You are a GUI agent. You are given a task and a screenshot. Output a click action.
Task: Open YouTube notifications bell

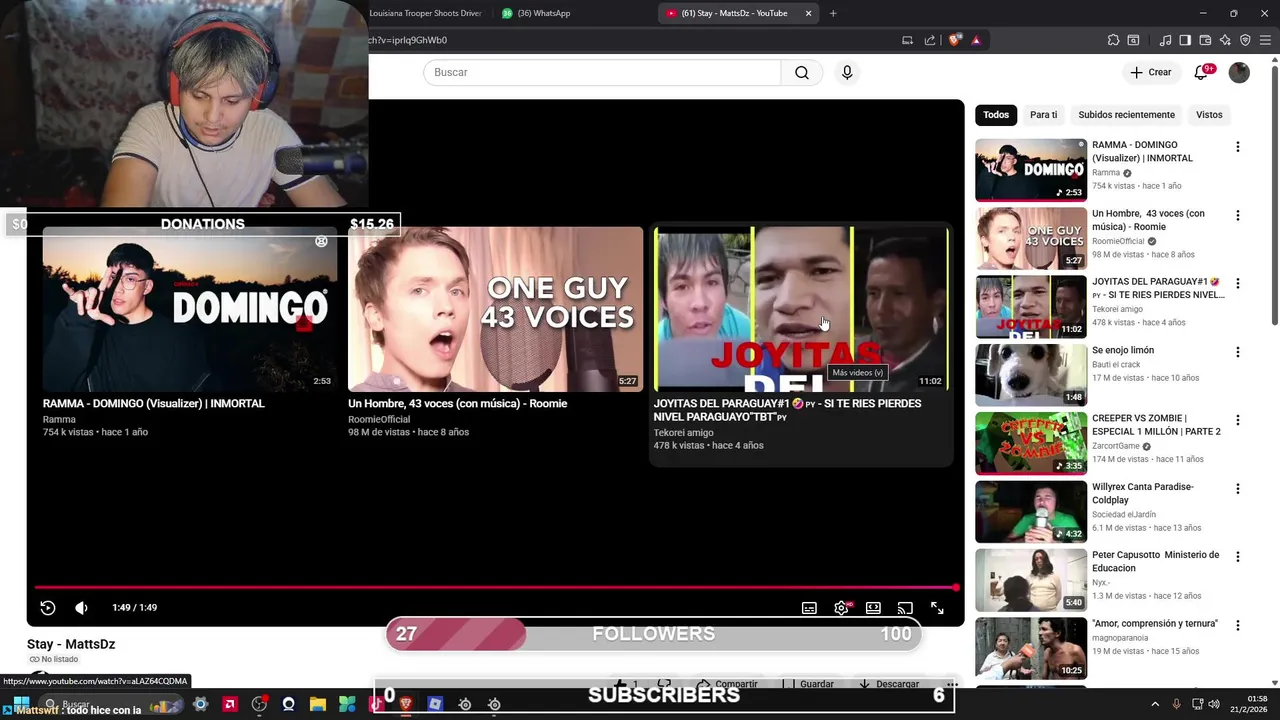tap(1202, 72)
